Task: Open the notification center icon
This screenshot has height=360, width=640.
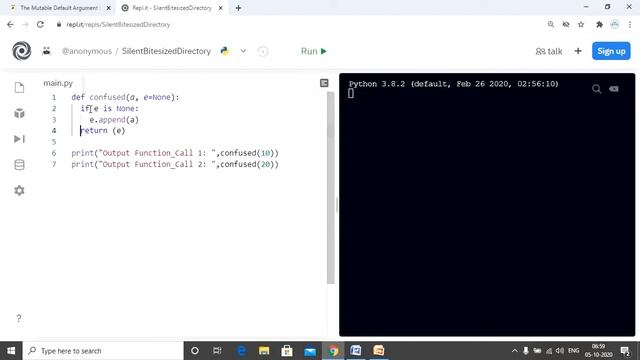Action: (x=625, y=351)
